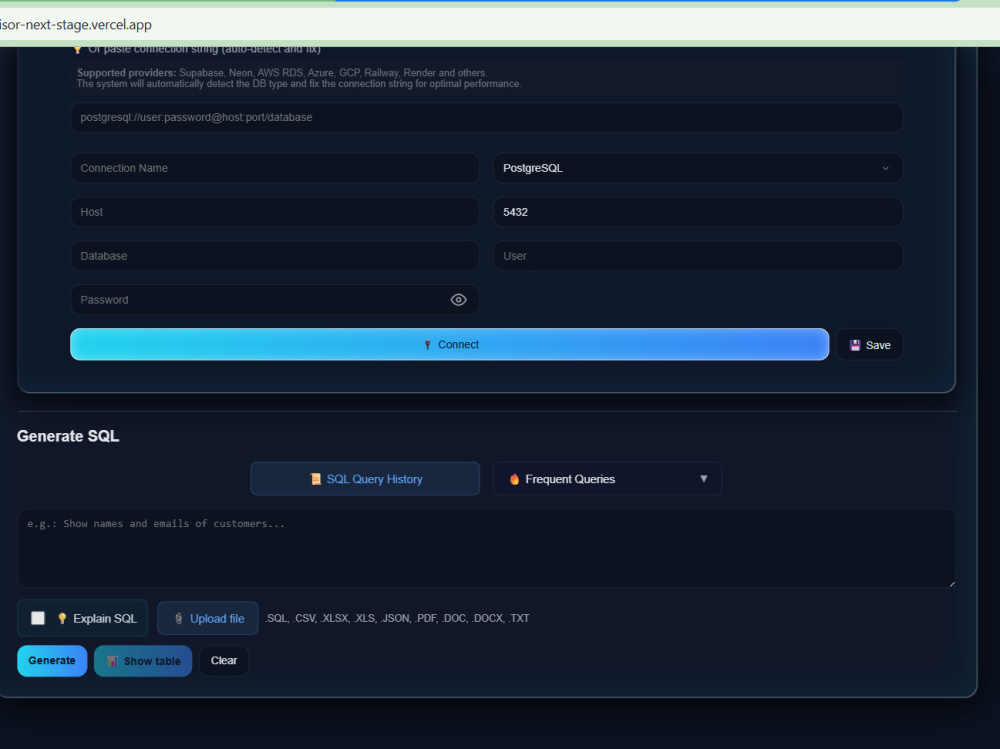Viewport: 1000px width, 749px height.
Task: Click the flame icon beside Frequent Queries
Action: pyautogui.click(x=515, y=479)
